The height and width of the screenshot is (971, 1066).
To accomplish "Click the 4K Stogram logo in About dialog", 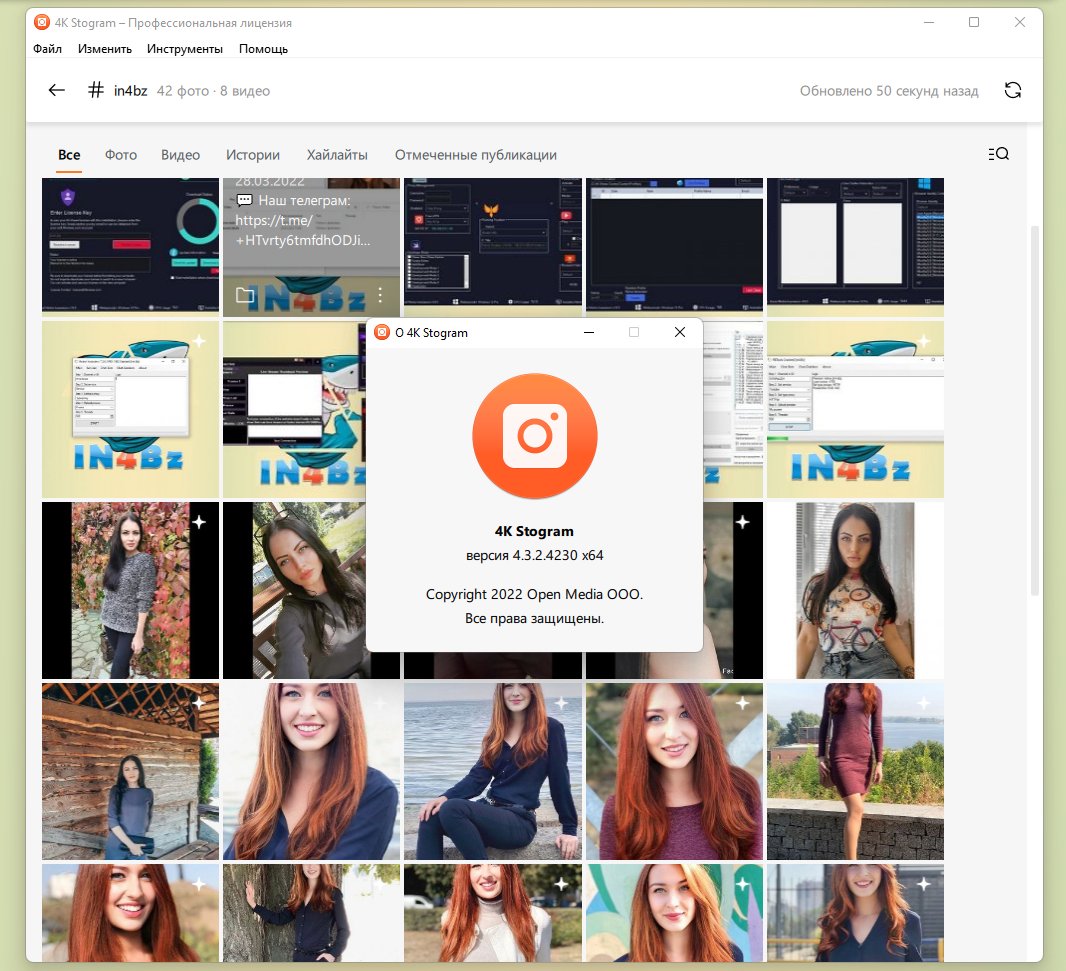I will pyautogui.click(x=534, y=436).
